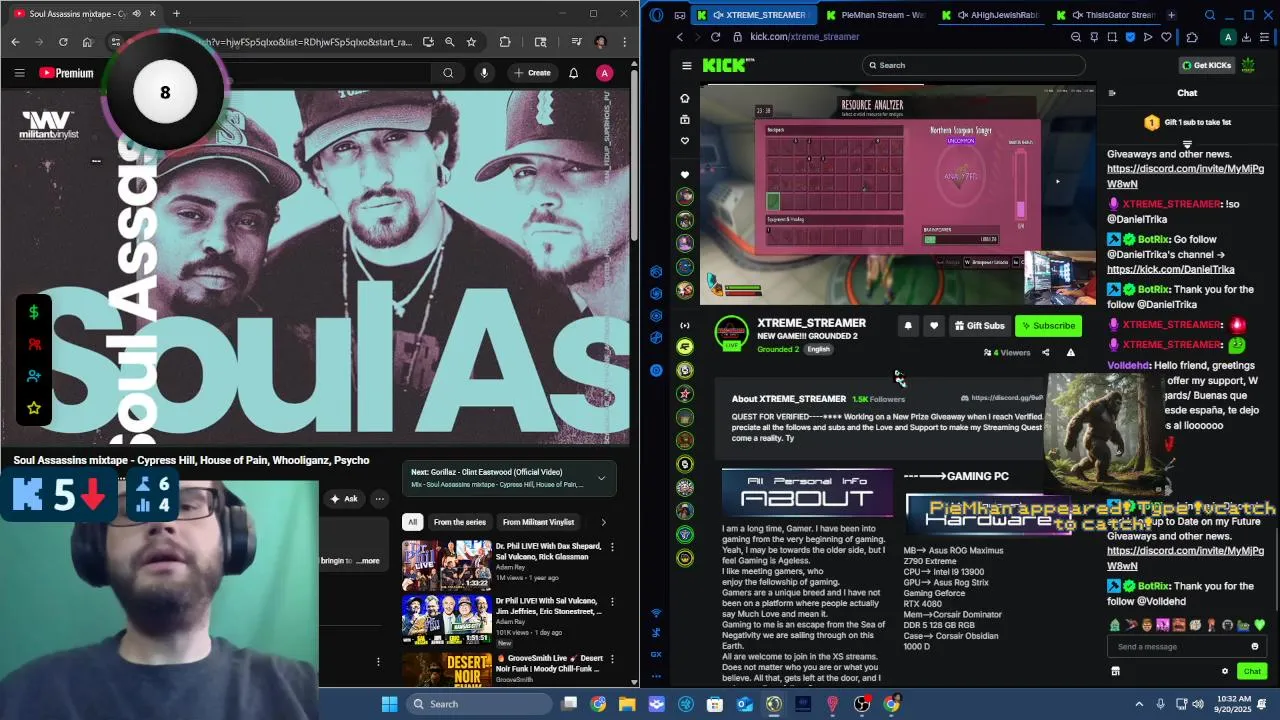
Task: Show hidden system tray icons chevron
Action: (x=1138, y=704)
